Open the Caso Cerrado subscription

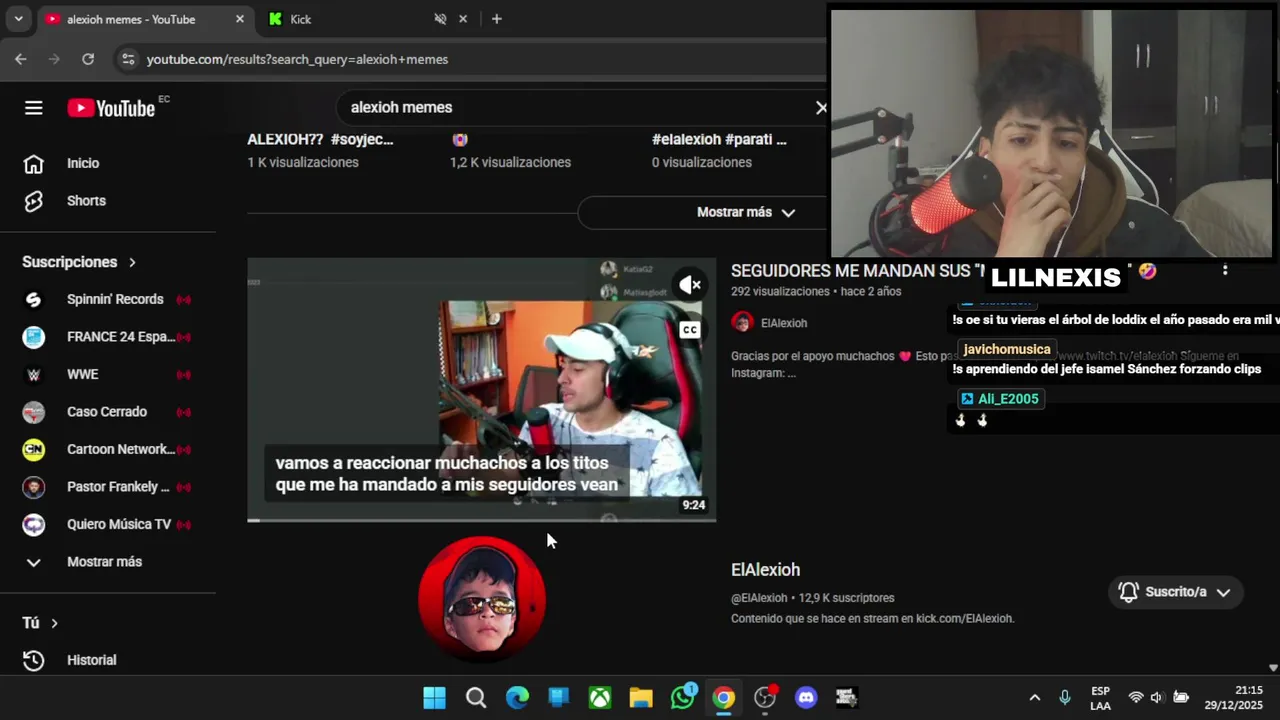click(x=108, y=412)
